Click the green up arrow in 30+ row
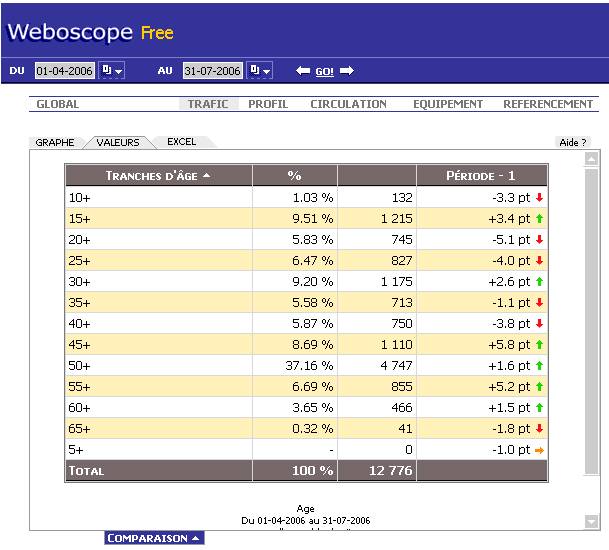 click(539, 282)
